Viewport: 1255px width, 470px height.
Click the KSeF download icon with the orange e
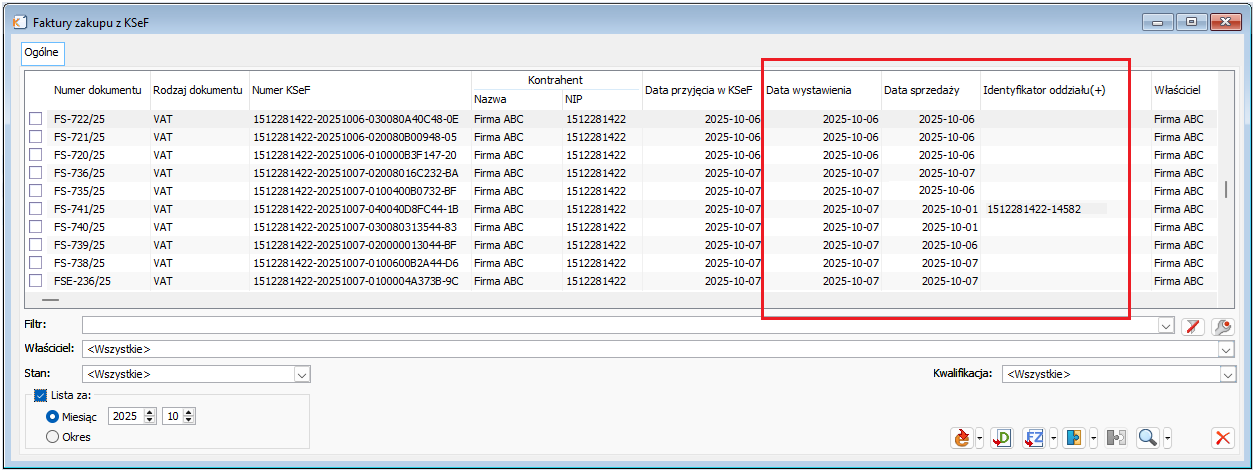tap(962, 438)
